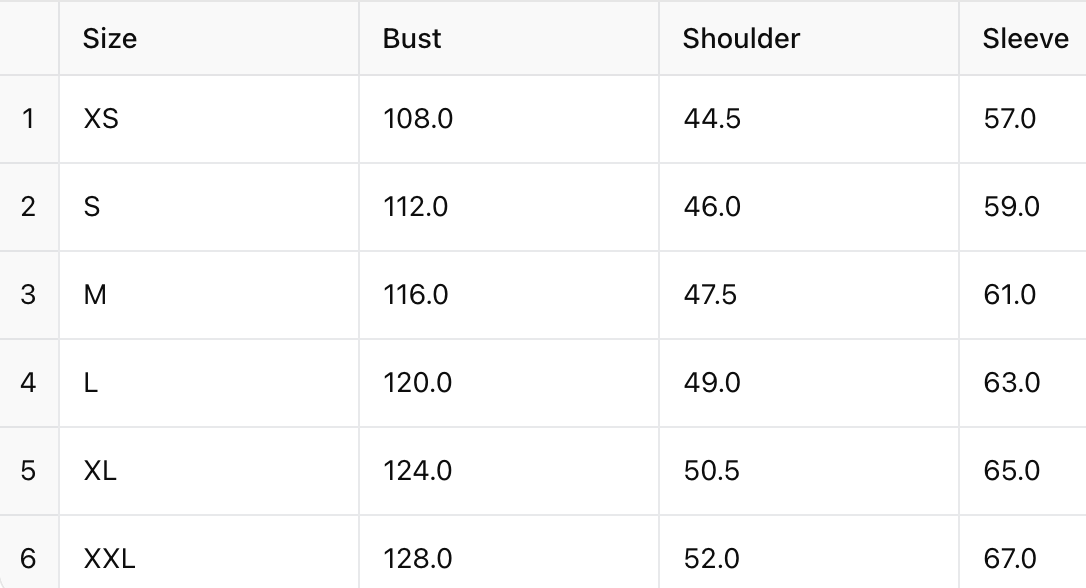1086x588 pixels.
Task: Select row number 5
Action: tap(28, 471)
